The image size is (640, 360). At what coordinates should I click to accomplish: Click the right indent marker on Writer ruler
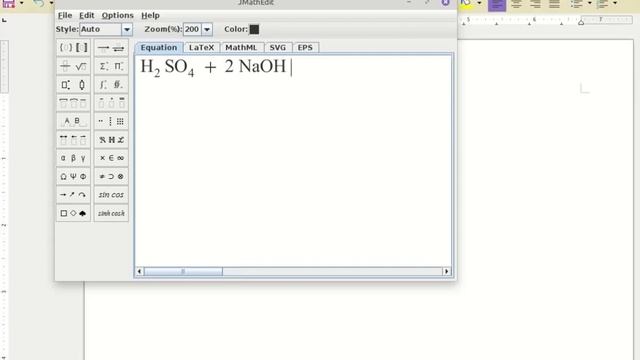click(581, 23)
